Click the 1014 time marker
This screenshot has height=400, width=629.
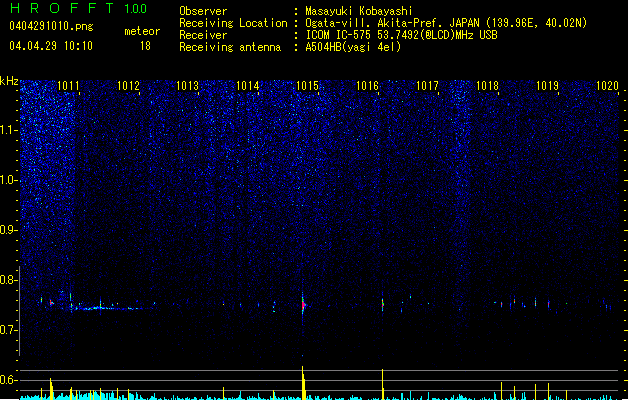(x=248, y=86)
